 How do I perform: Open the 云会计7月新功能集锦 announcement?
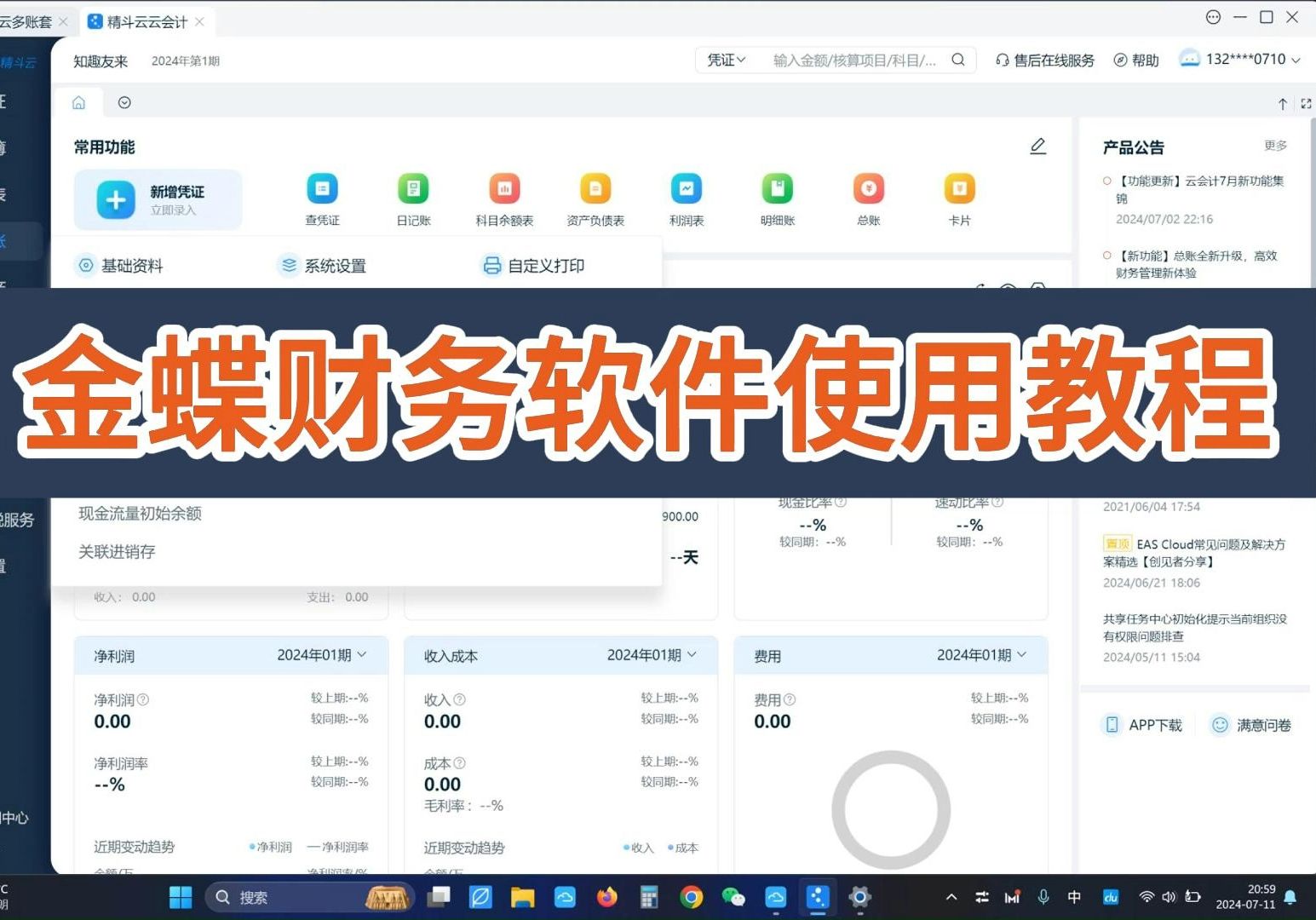pyautogui.click(x=1200, y=189)
